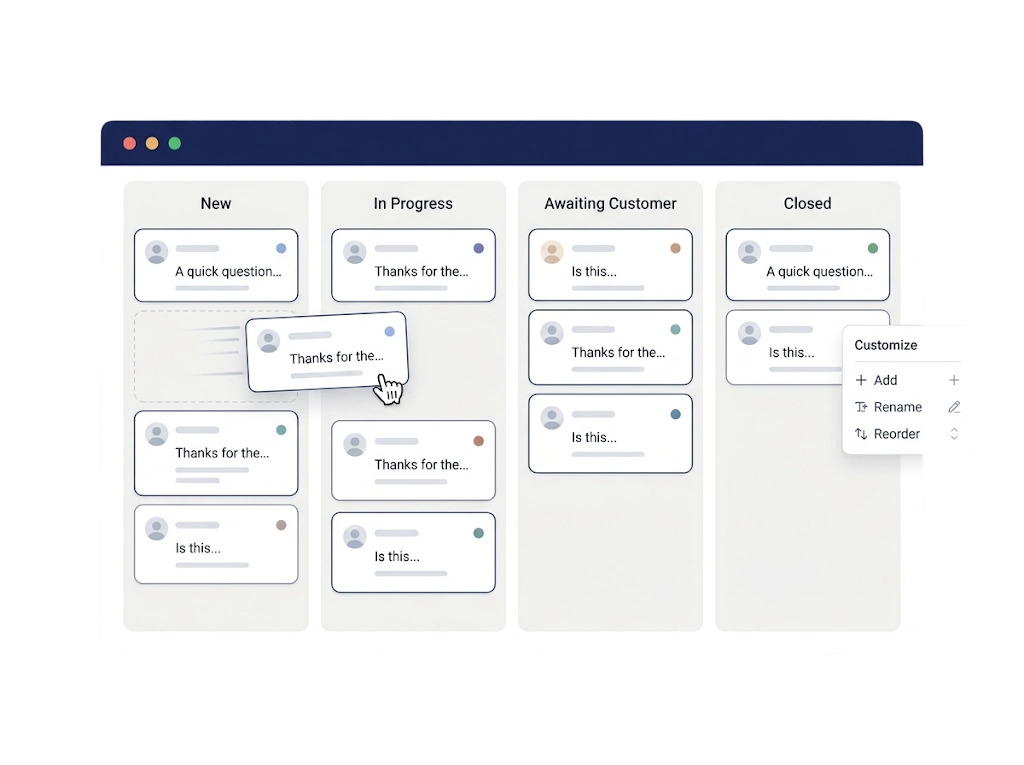The width and height of the screenshot is (1024, 765).
Task: Click the green maximize dot in title bar
Action: click(x=174, y=143)
